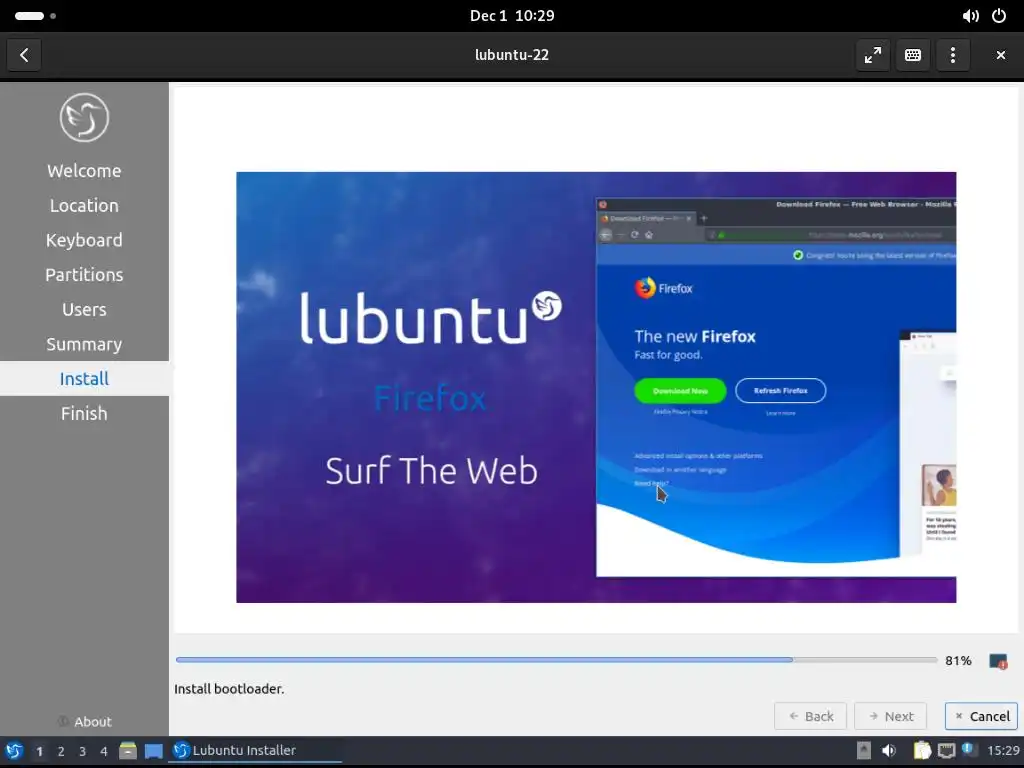Click the Activities pill in top-left corner
Screen dimensions: 1024x768
(35, 16)
